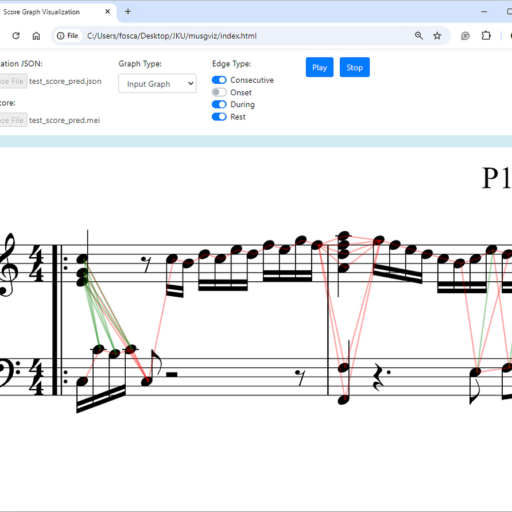Halt playback with the Stop button
The image size is (512, 512).
tap(354, 67)
